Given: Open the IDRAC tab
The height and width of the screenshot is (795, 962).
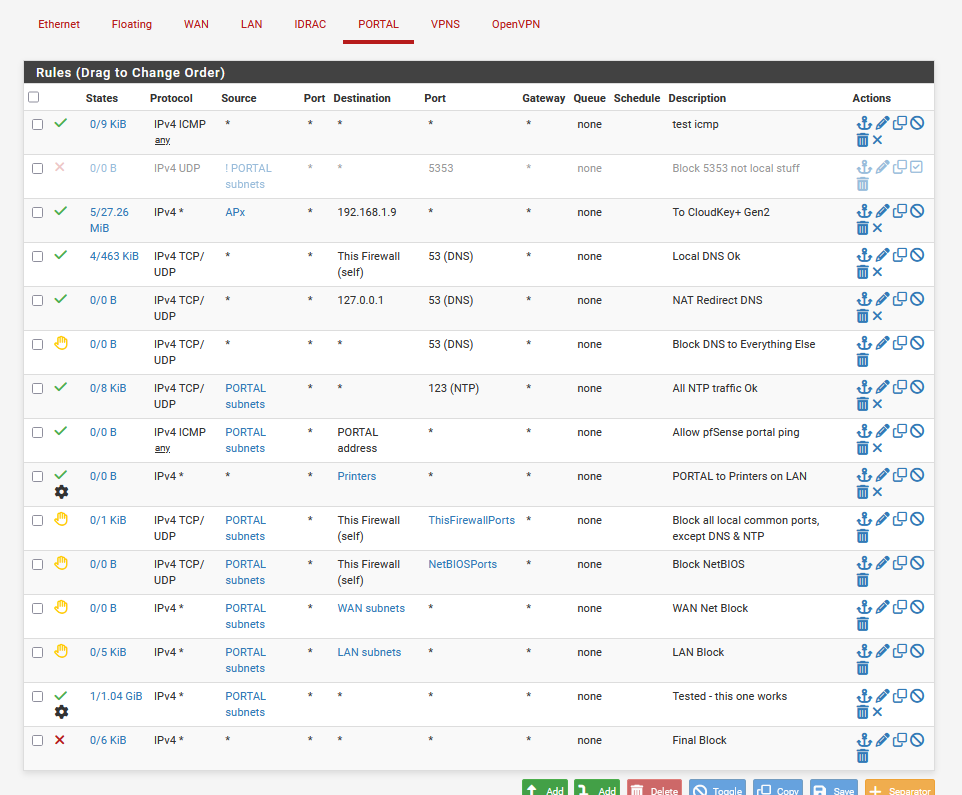Looking at the screenshot, I should click(310, 24).
